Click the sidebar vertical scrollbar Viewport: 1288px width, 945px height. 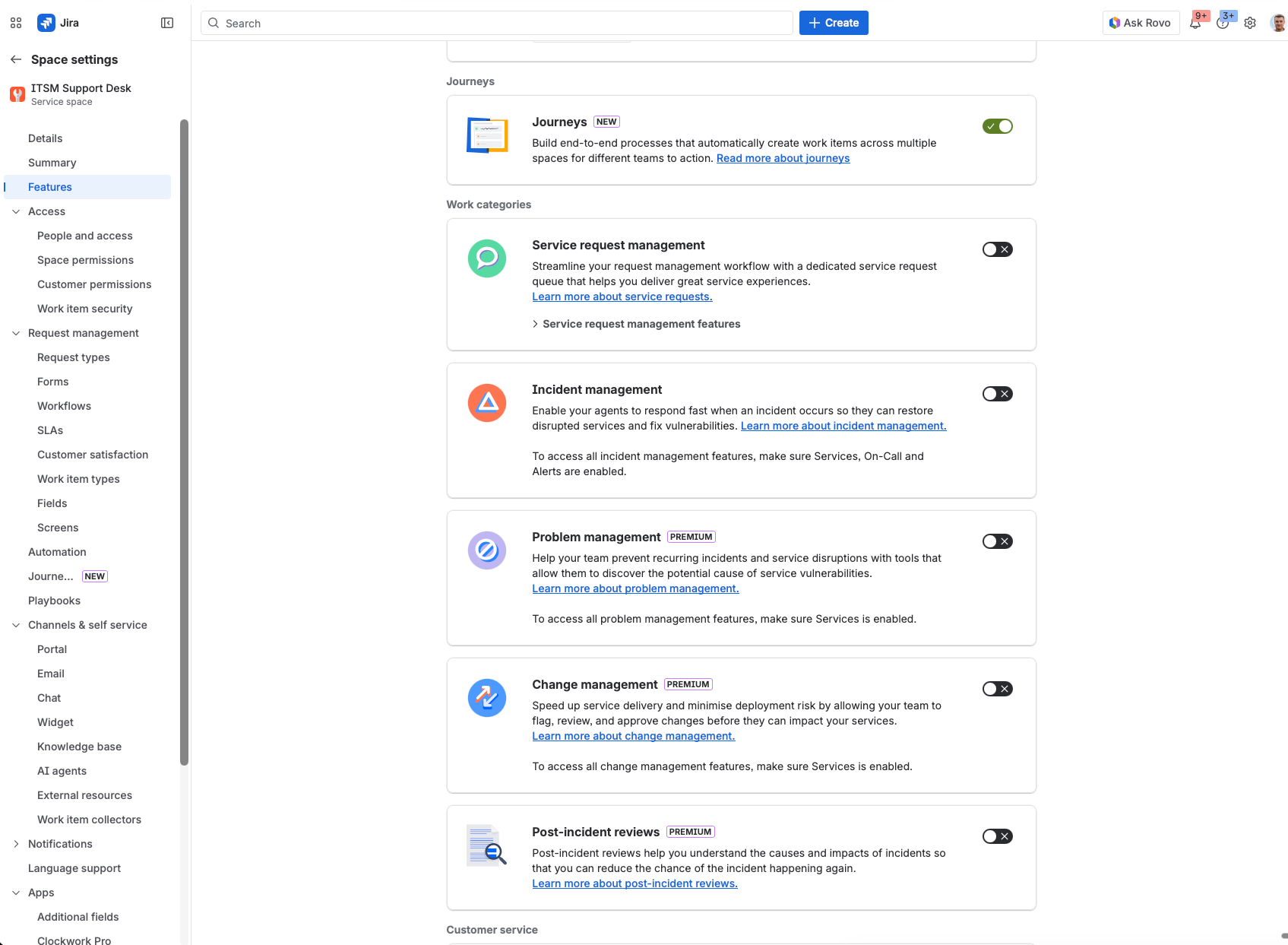(184, 441)
